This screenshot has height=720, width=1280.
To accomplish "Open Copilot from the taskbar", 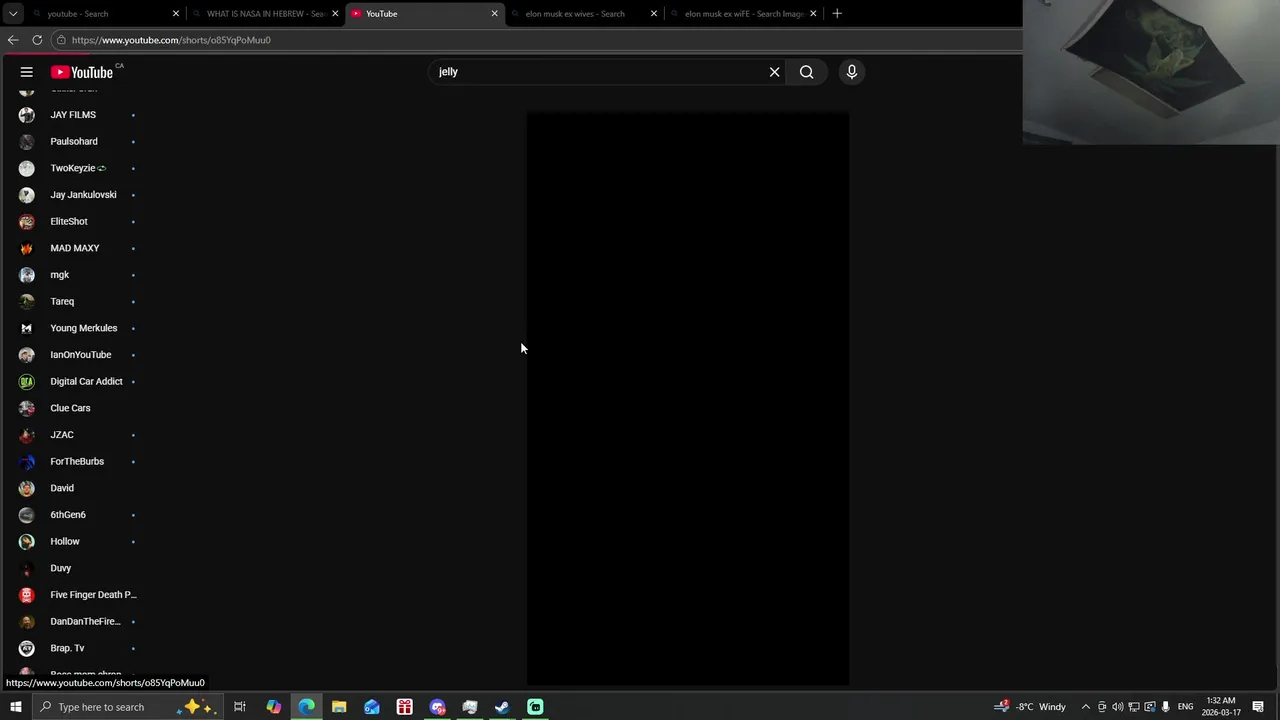I will pos(273,707).
